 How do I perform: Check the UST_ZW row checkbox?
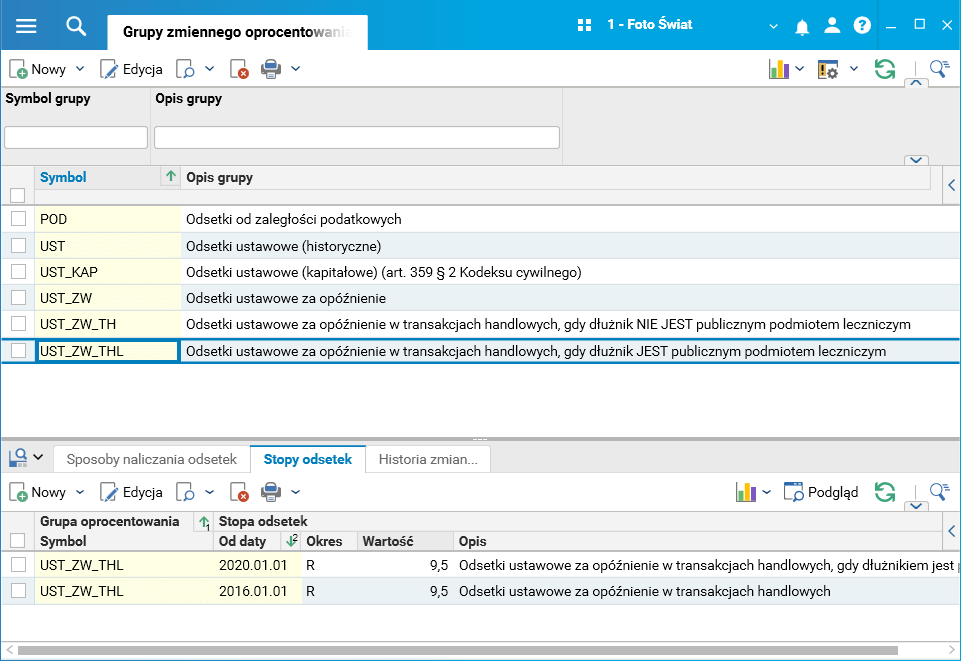pos(18,298)
